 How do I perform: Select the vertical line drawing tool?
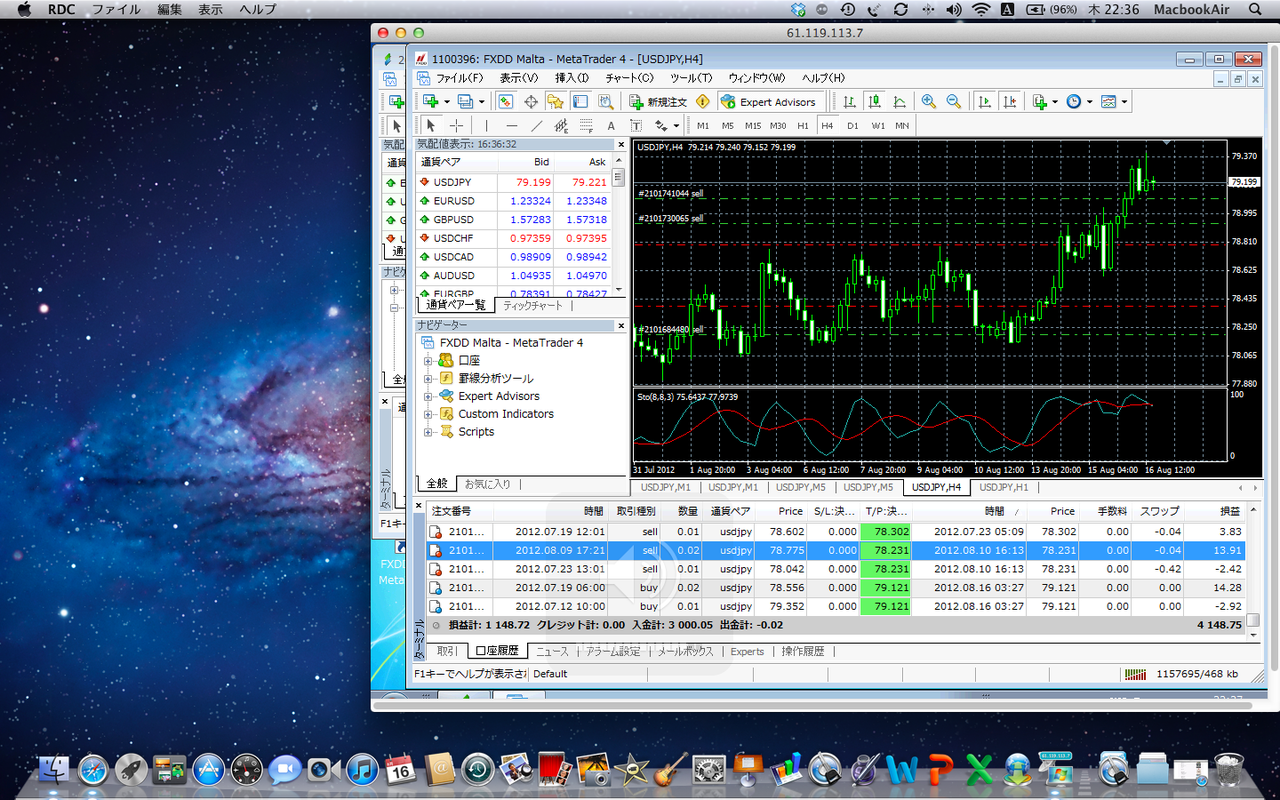click(x=487, y=126)
